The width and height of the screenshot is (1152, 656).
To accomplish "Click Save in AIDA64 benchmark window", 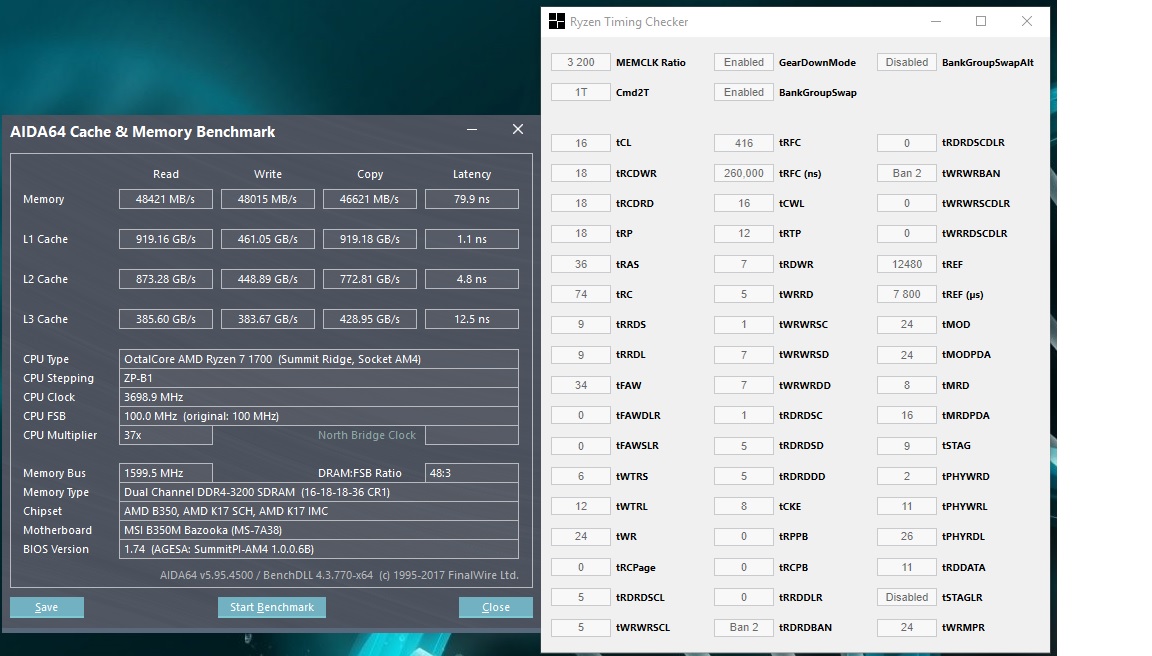I will (46, 607).
